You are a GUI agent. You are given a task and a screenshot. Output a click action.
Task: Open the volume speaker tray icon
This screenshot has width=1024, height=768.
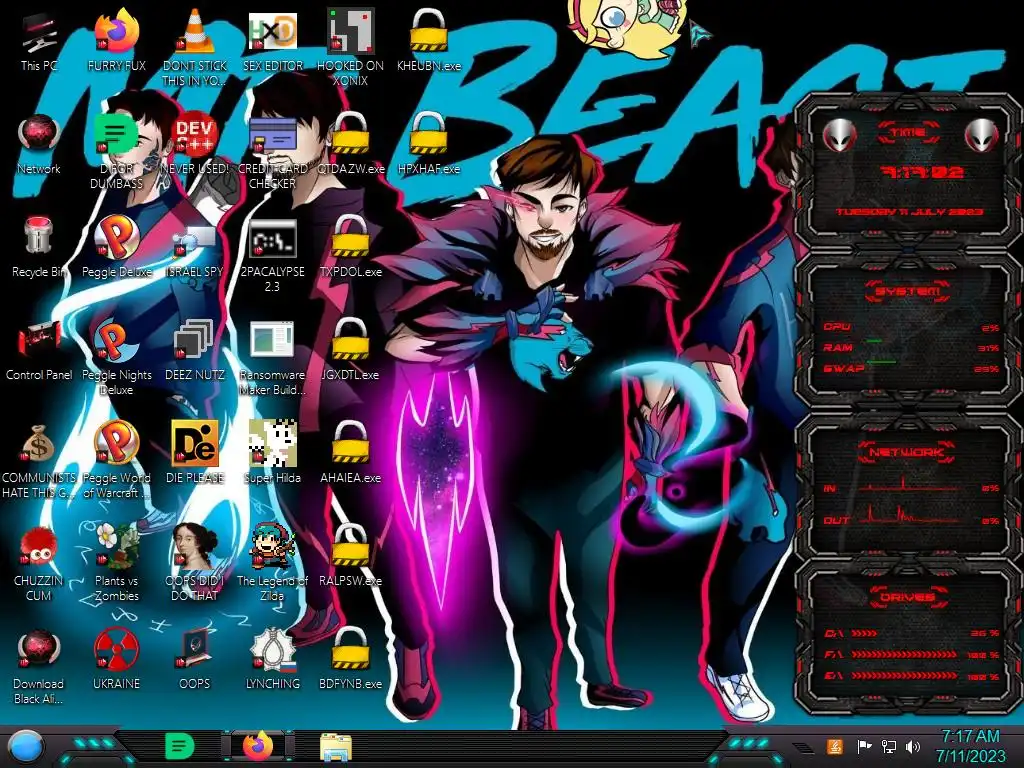tap(913, 746)
